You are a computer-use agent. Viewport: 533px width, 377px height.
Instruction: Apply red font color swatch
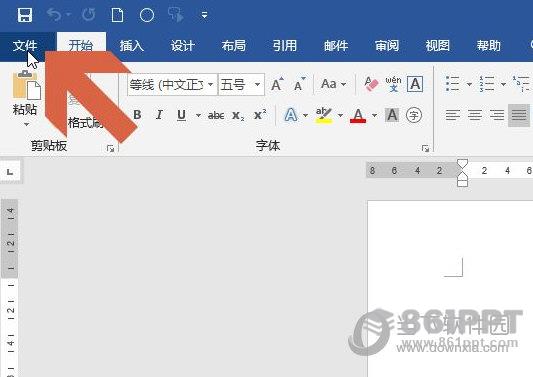tap(358, 115)
